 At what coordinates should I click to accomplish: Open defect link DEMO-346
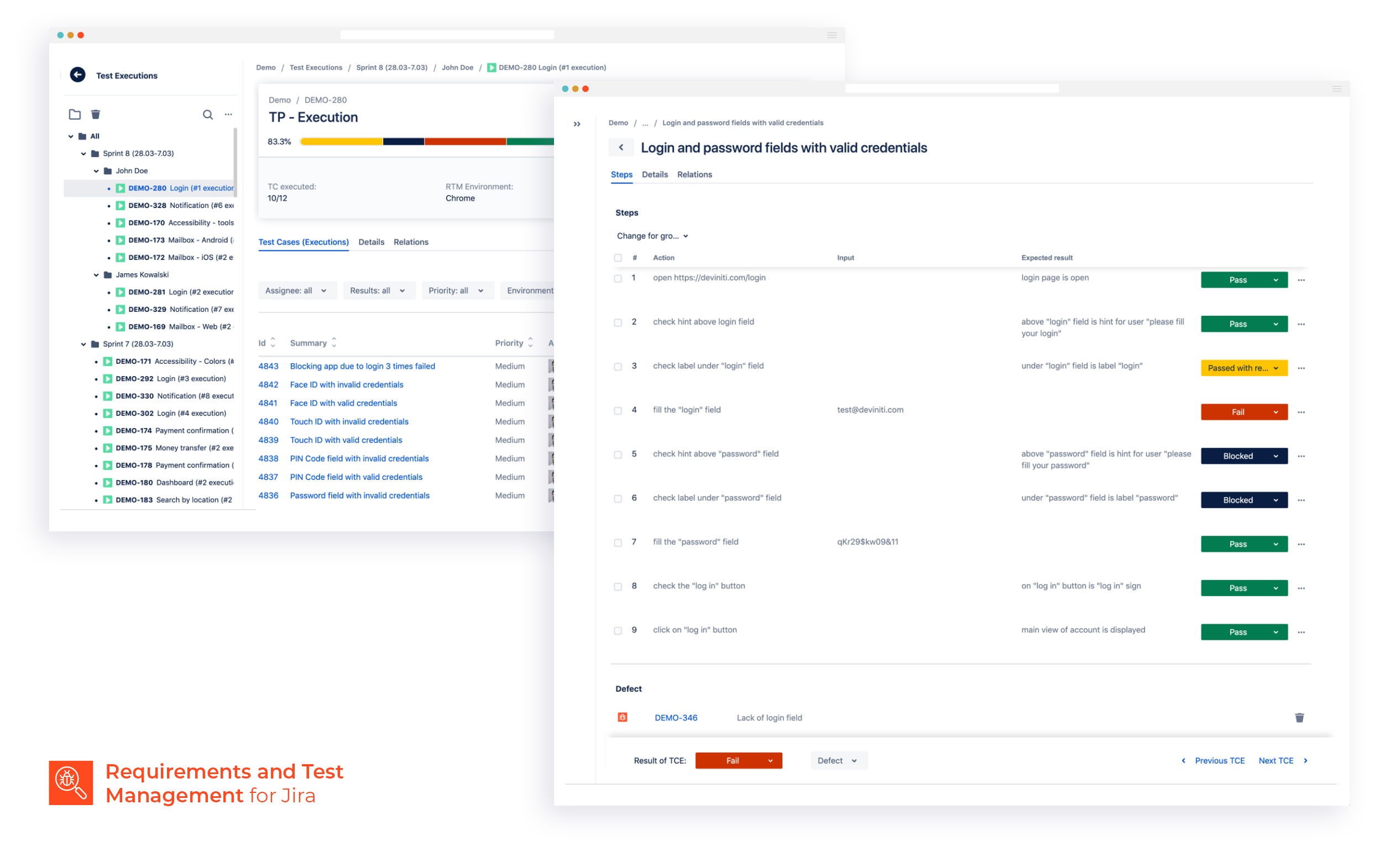(x=677, y=719)
